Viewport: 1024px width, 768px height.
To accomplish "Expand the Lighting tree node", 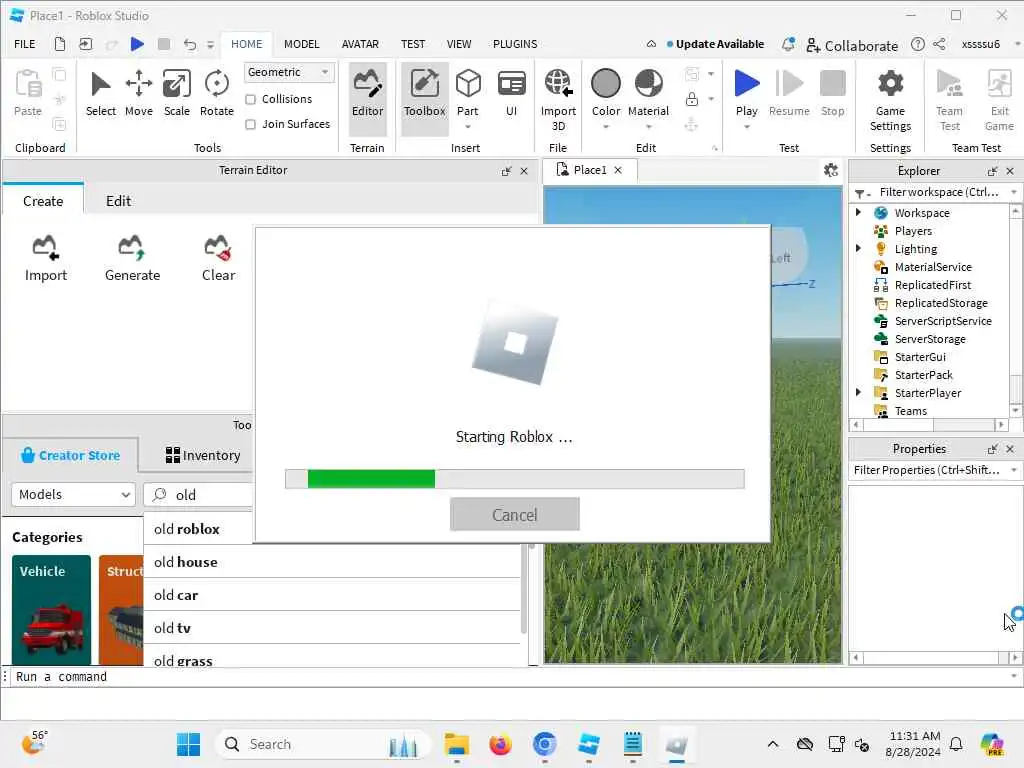I will click(x=858, y=248).
